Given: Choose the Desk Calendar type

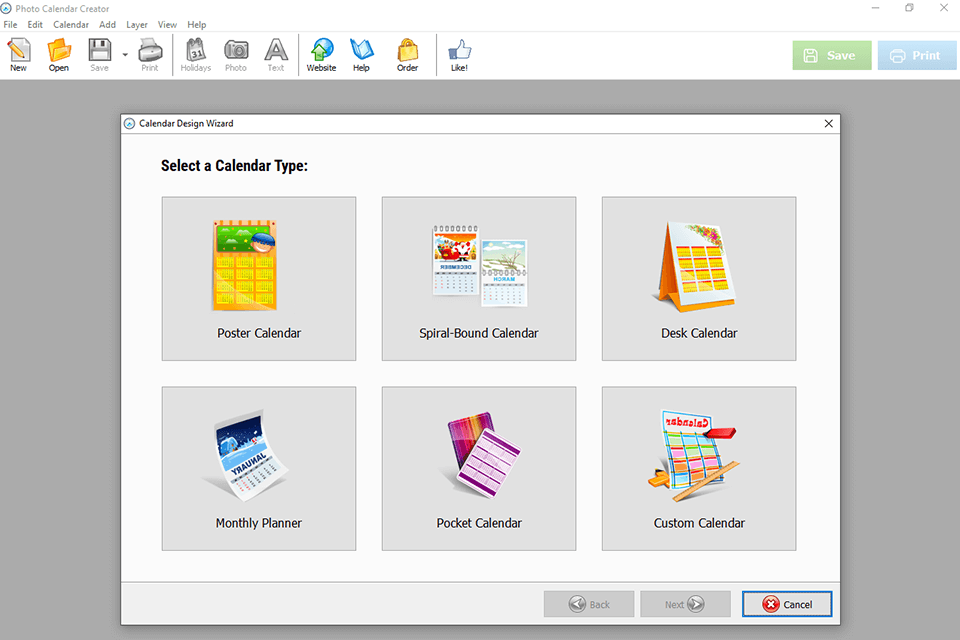Looking at the screenshot, I should tap(699, 279).
